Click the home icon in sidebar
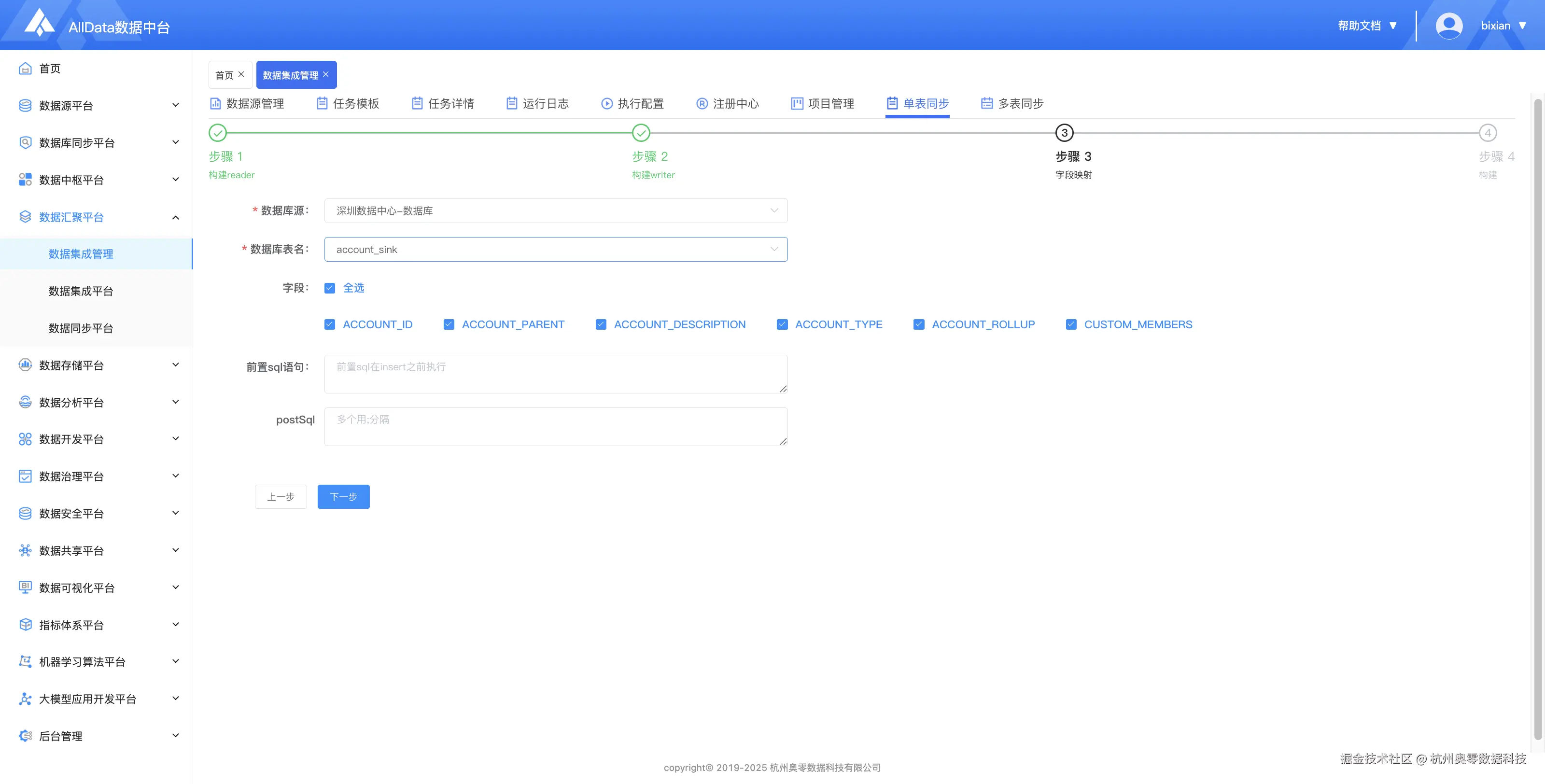This screenshot has height=784, width=1545. 25,69
